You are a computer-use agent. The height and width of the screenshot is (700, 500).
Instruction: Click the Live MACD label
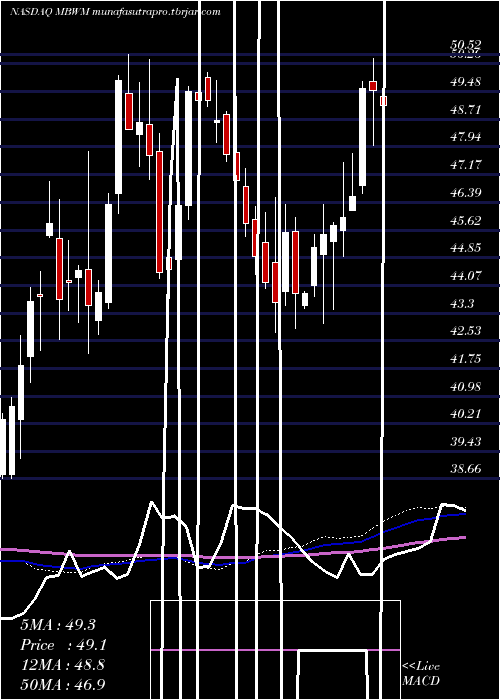point(421,674)
